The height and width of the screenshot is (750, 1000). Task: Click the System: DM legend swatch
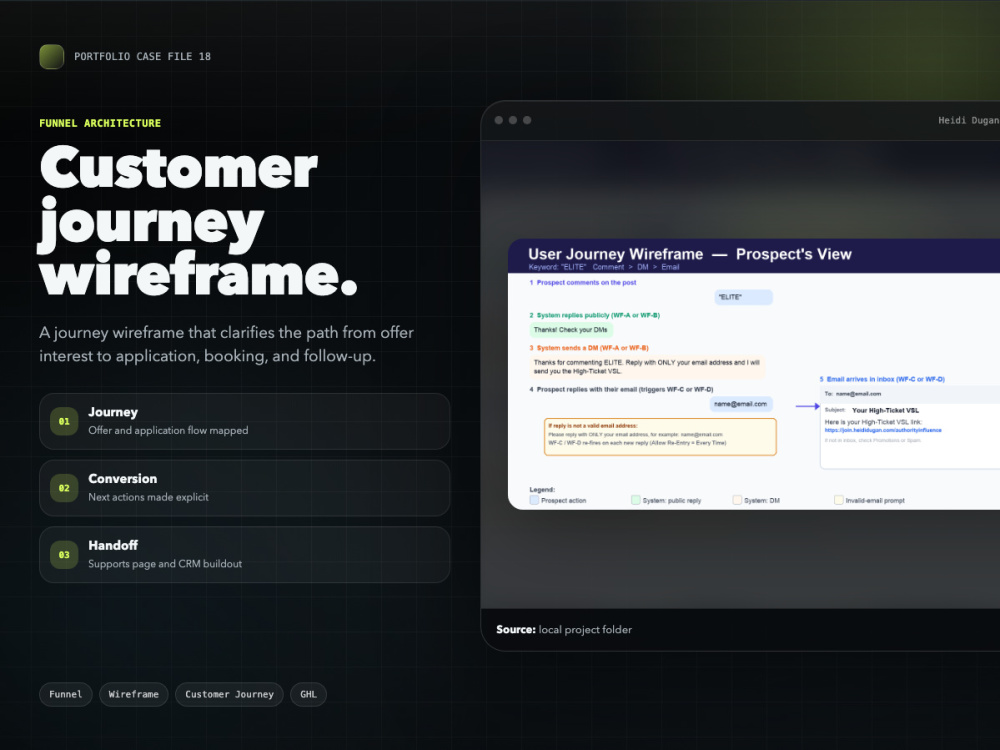[x=737, y=501]
